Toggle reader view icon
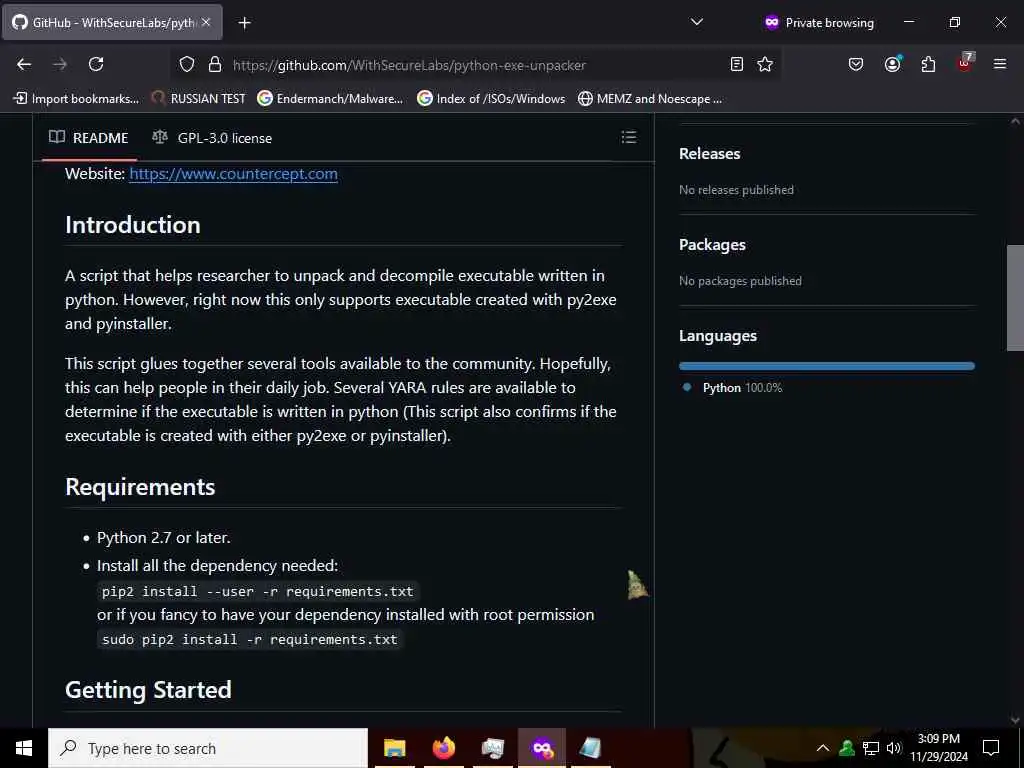 pos(737,64)
